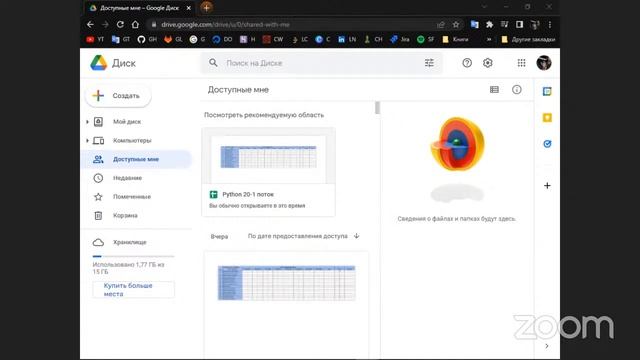The image size is (640, 360).
Task: Open SF bookmark
Action: point(425,39)
